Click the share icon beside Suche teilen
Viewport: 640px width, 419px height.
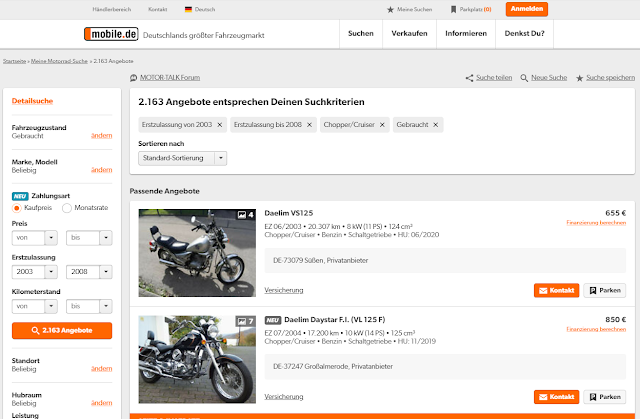[x=469, y=78]
